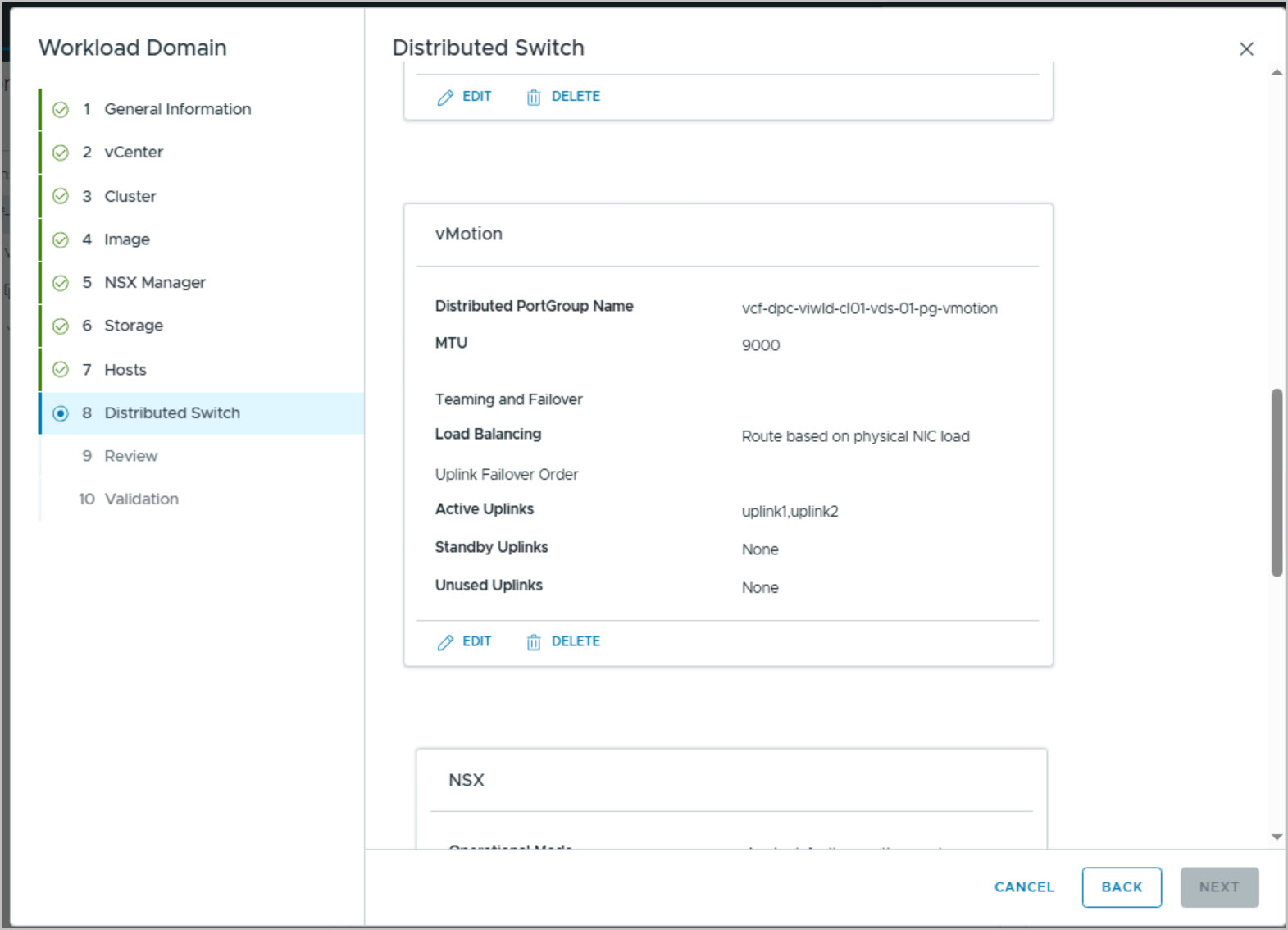Image resolution: width=1288 pixels, height=930 pixels.
Task: Click the Workload Domain wizard title
Action: (x=133, y=48)
